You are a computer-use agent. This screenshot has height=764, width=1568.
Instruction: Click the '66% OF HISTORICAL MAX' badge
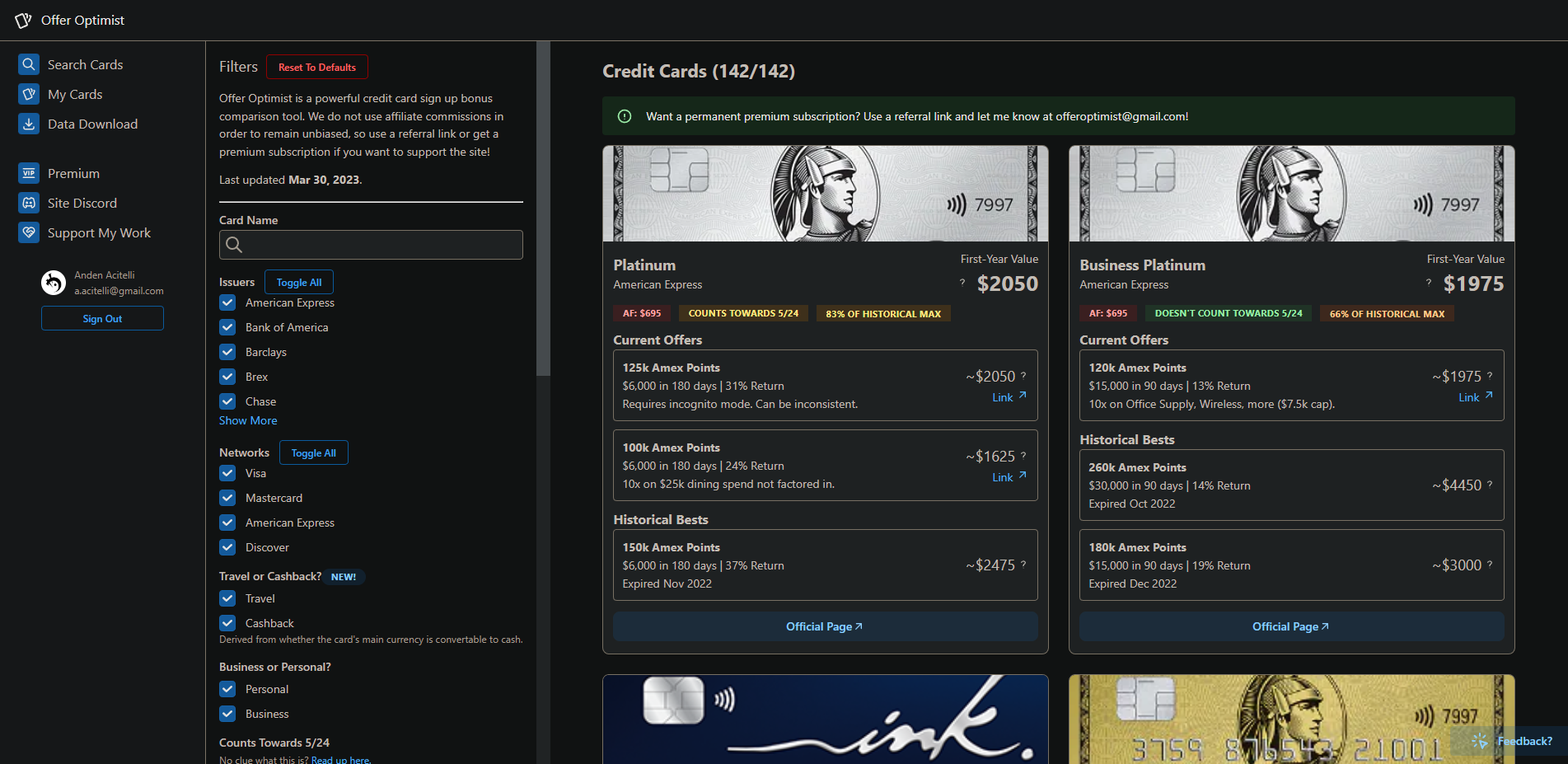pyautogui.click(x=1387, y=313)
